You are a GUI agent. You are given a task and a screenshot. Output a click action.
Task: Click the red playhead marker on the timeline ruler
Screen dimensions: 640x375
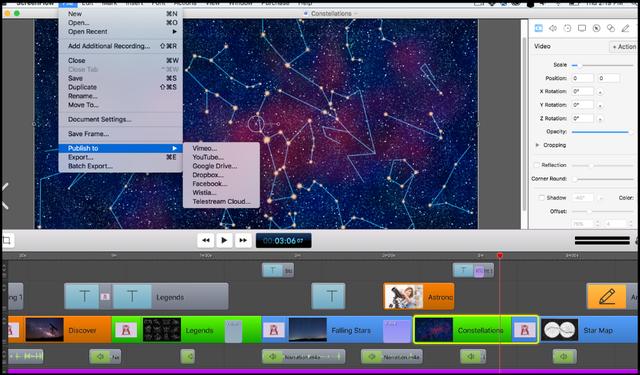(x=500, y=255)
